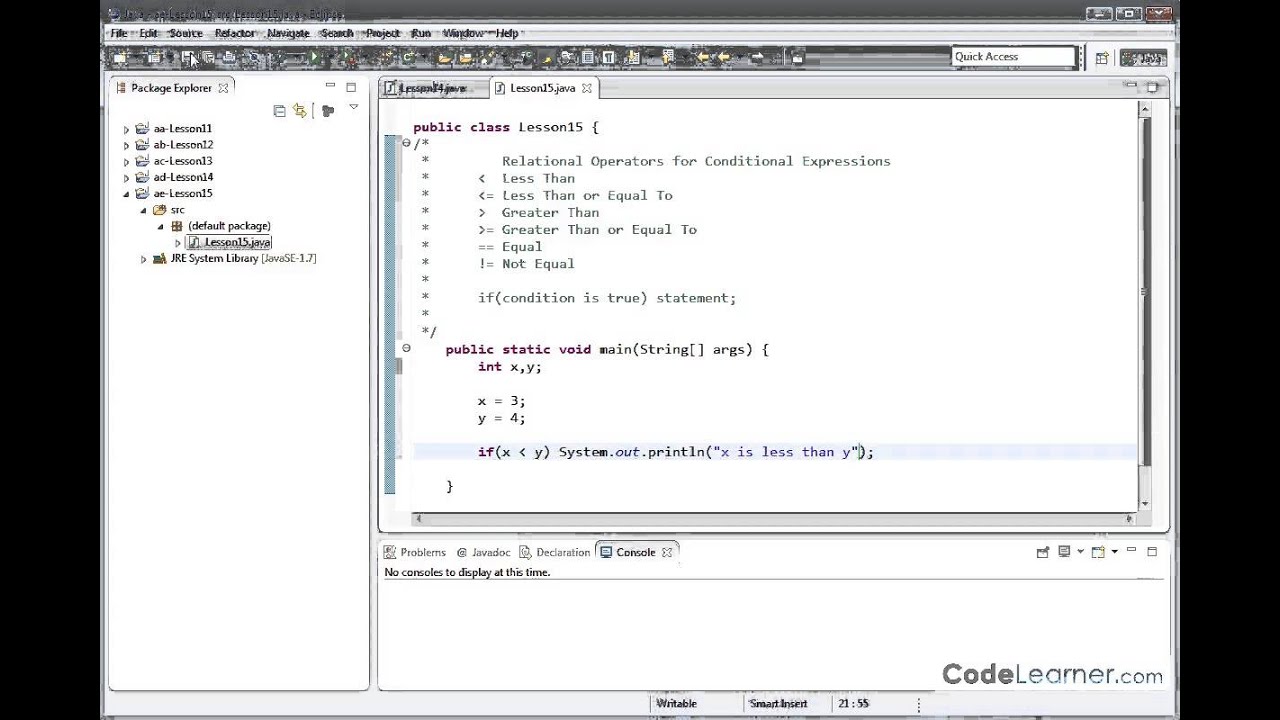Expand the Lesson15.java tree node
This screenshot has height=720, width=1280.
(178, 243)
